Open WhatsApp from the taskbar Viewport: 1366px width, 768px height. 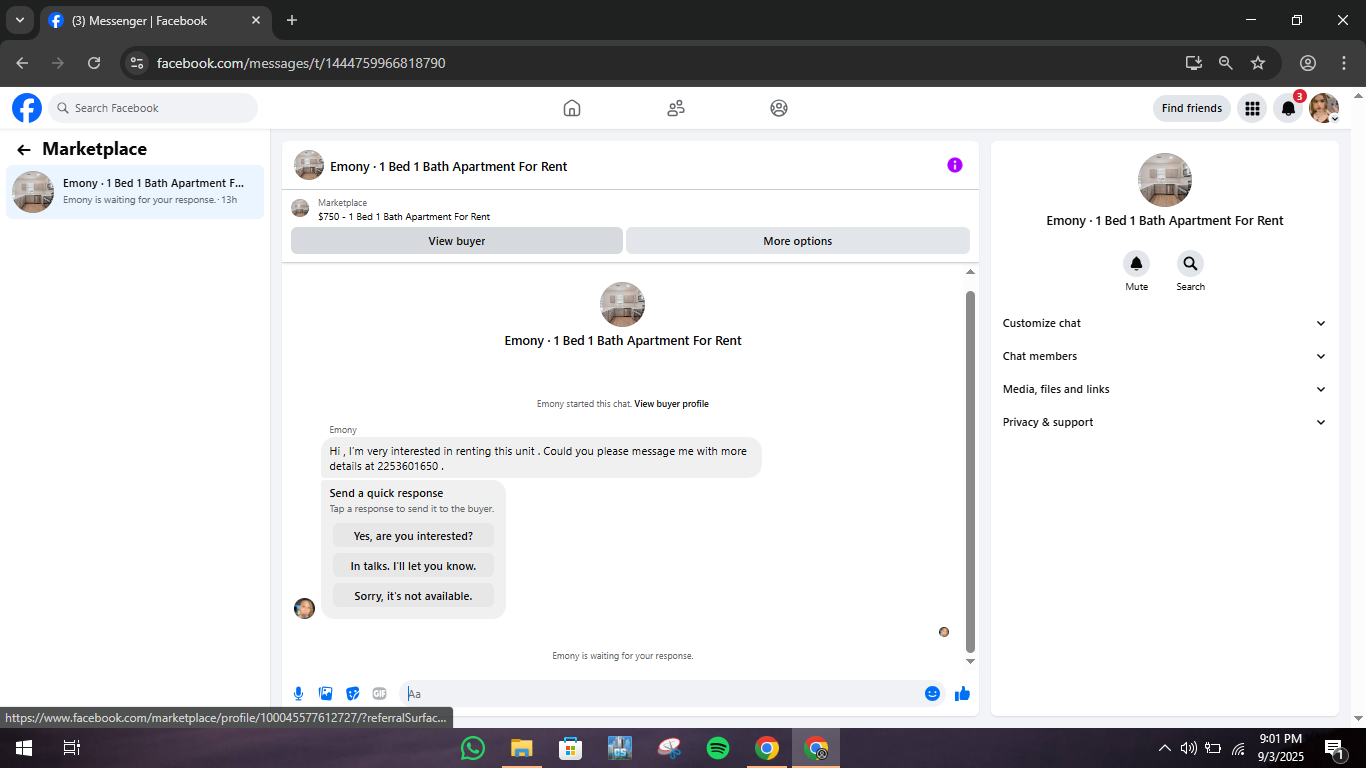click(x=473, y=748)
